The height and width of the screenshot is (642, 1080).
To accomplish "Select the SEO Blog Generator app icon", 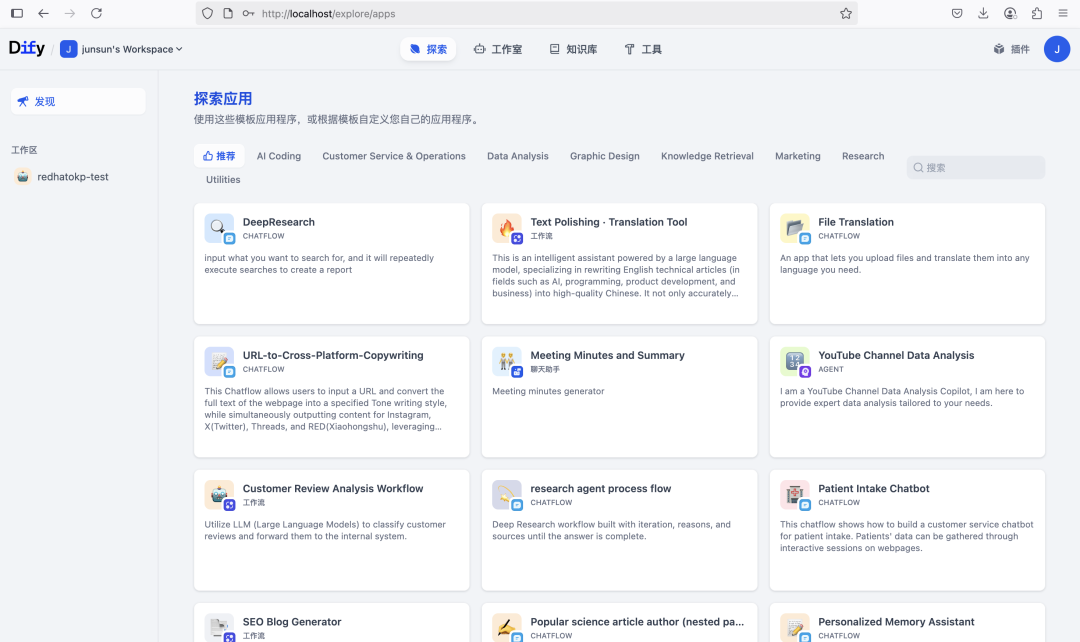I will click(x=219, y=628).
